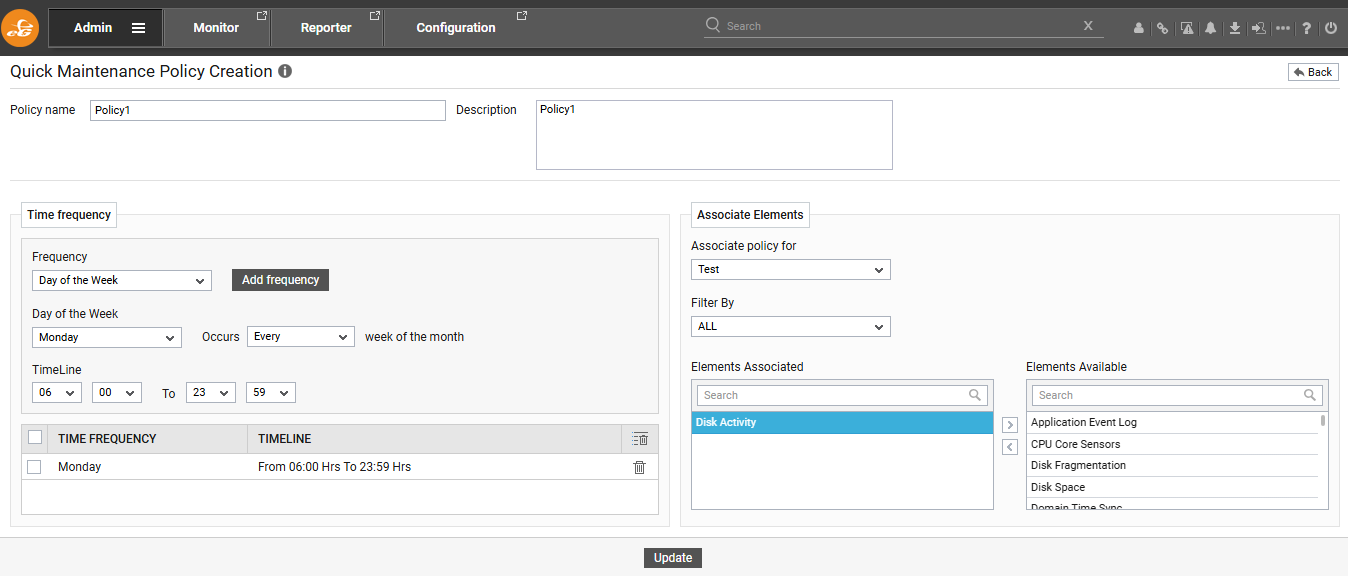The width and height of the screenshot is (1348, 576).
Task: Click the Update button
Action: coord(673,558)
